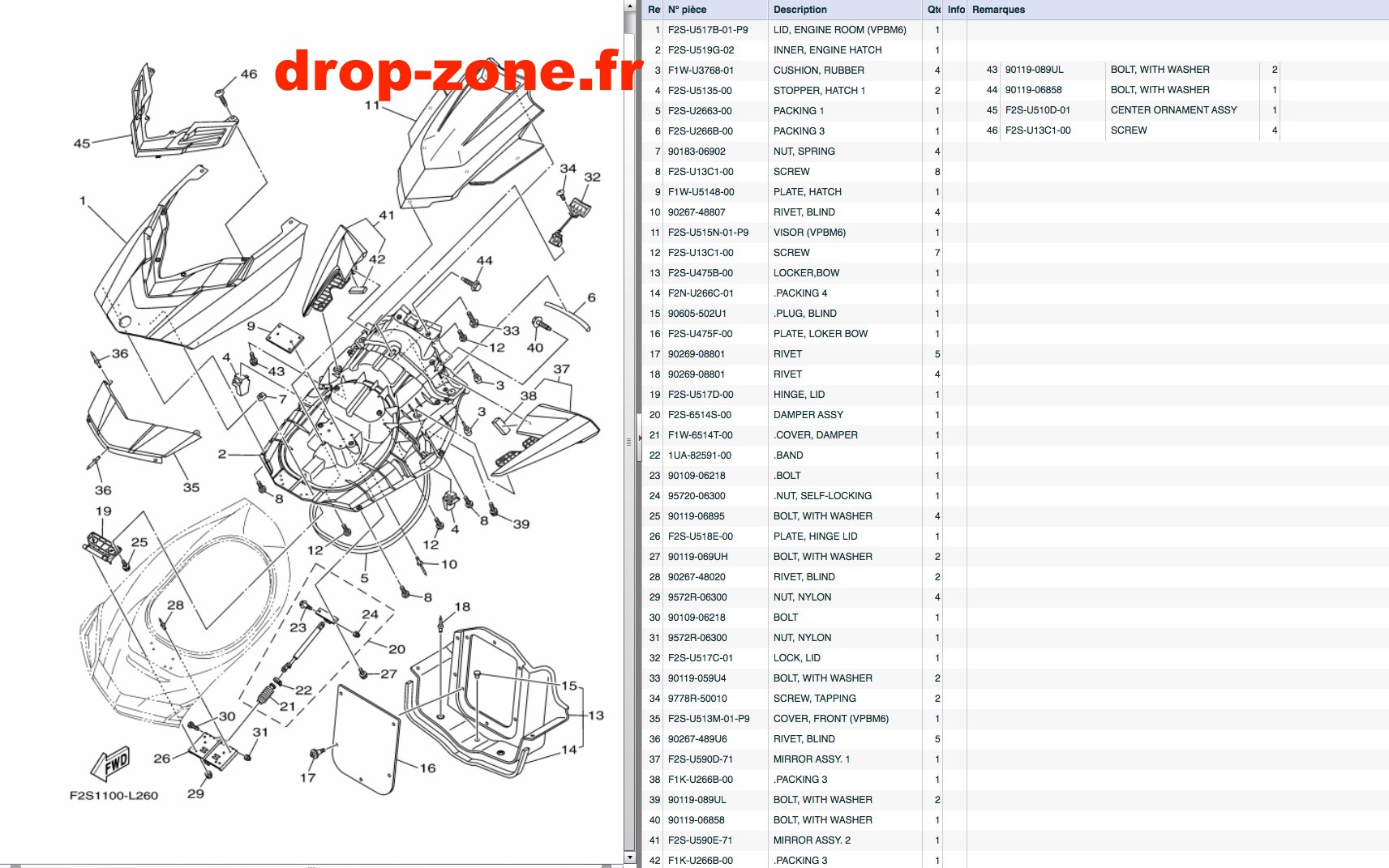Click the pane splitter collapse arrow
Screen dimensions: 1389x868
640,438
